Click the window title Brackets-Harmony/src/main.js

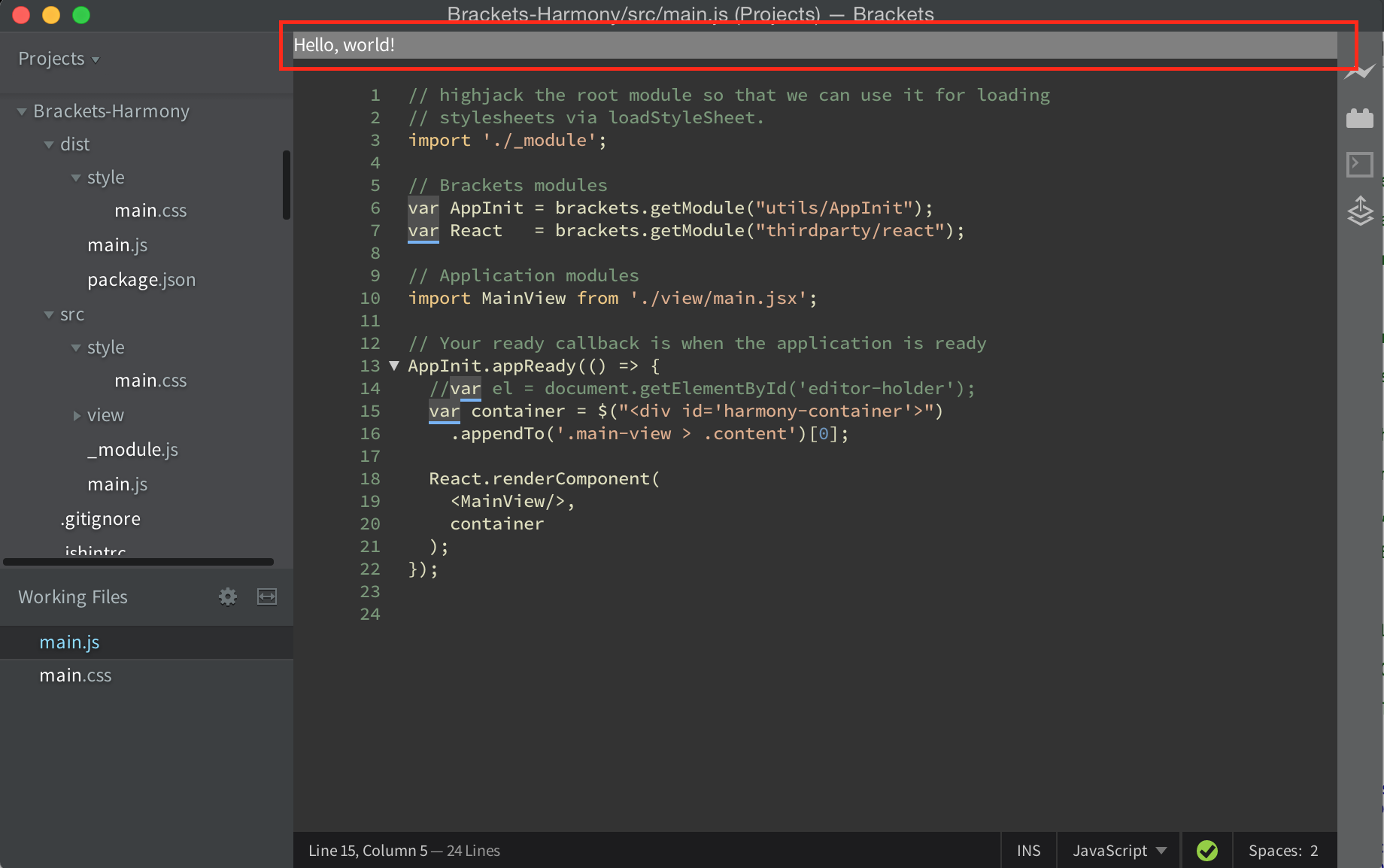click(587, 14)
